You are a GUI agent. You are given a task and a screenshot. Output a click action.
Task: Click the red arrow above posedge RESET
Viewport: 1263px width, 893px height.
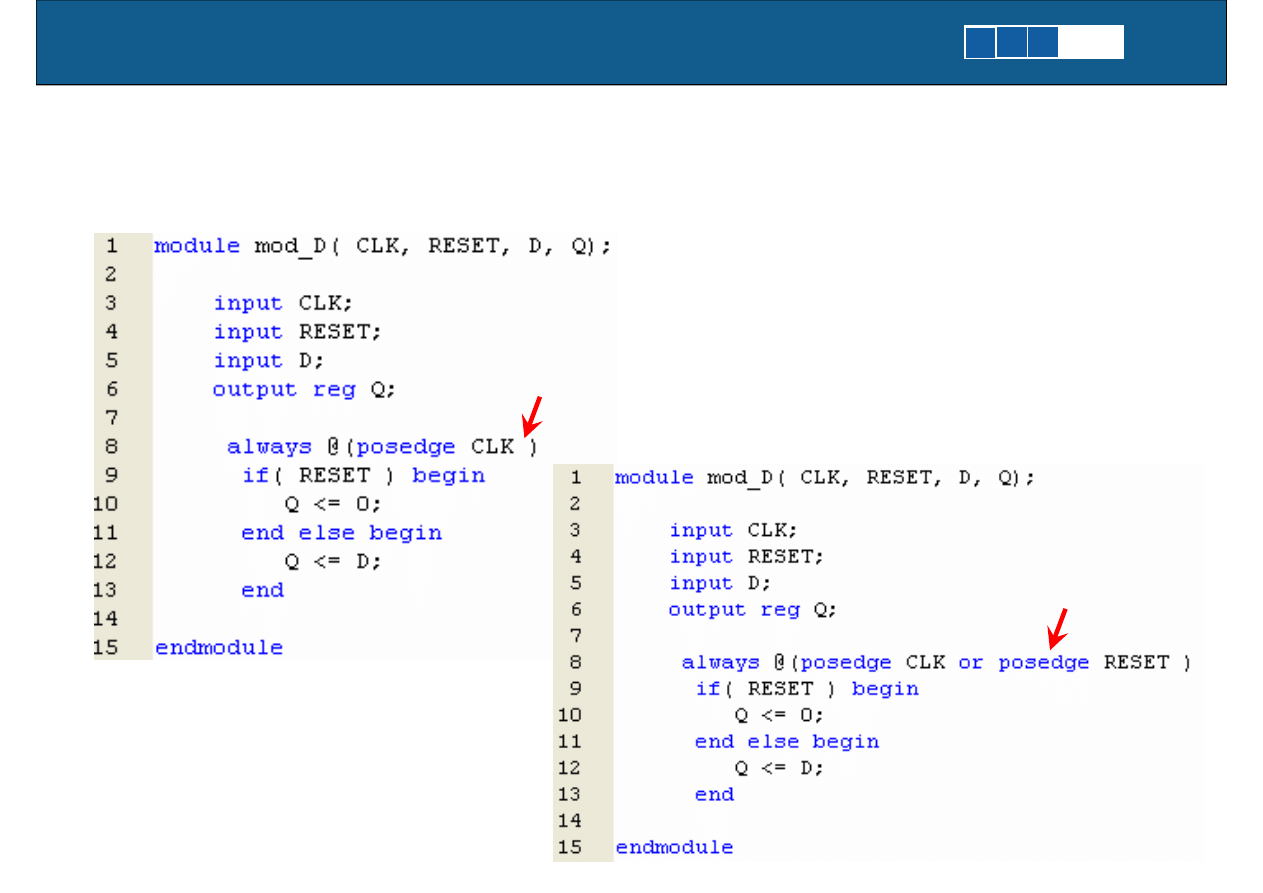pyautogui.click(x=1058, y=627)
